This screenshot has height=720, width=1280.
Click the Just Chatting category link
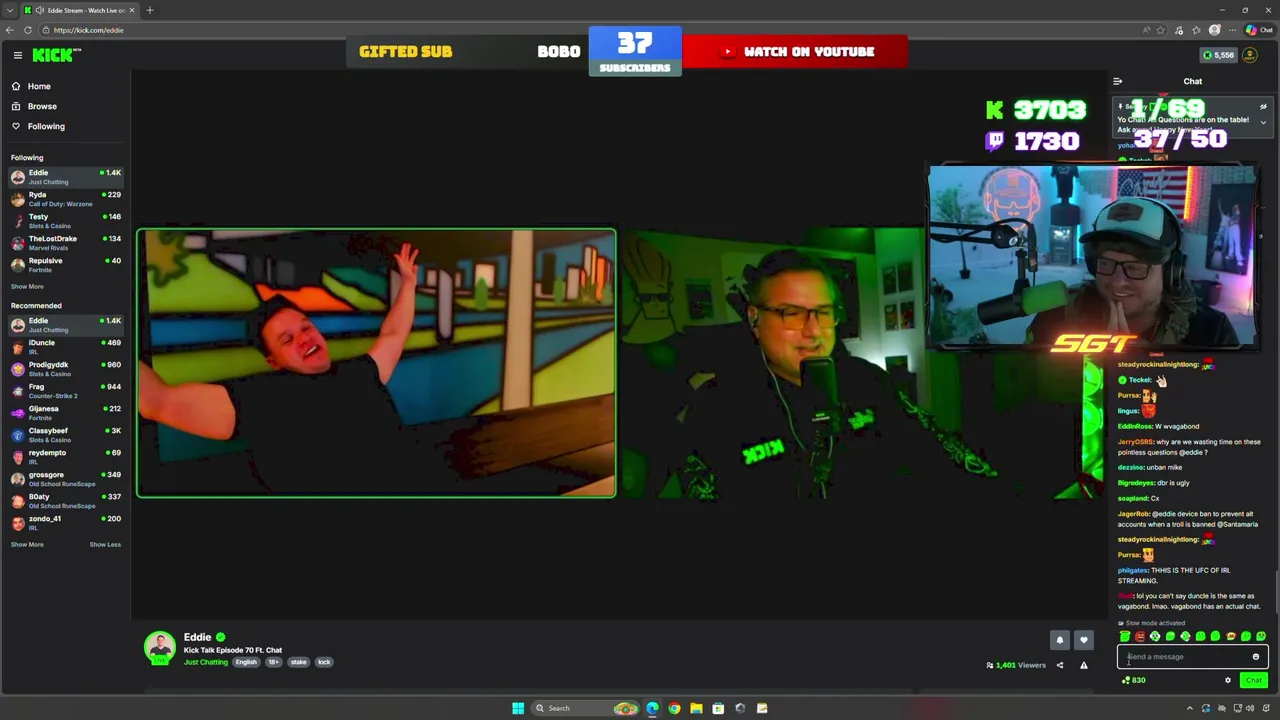tap(205, 662)
